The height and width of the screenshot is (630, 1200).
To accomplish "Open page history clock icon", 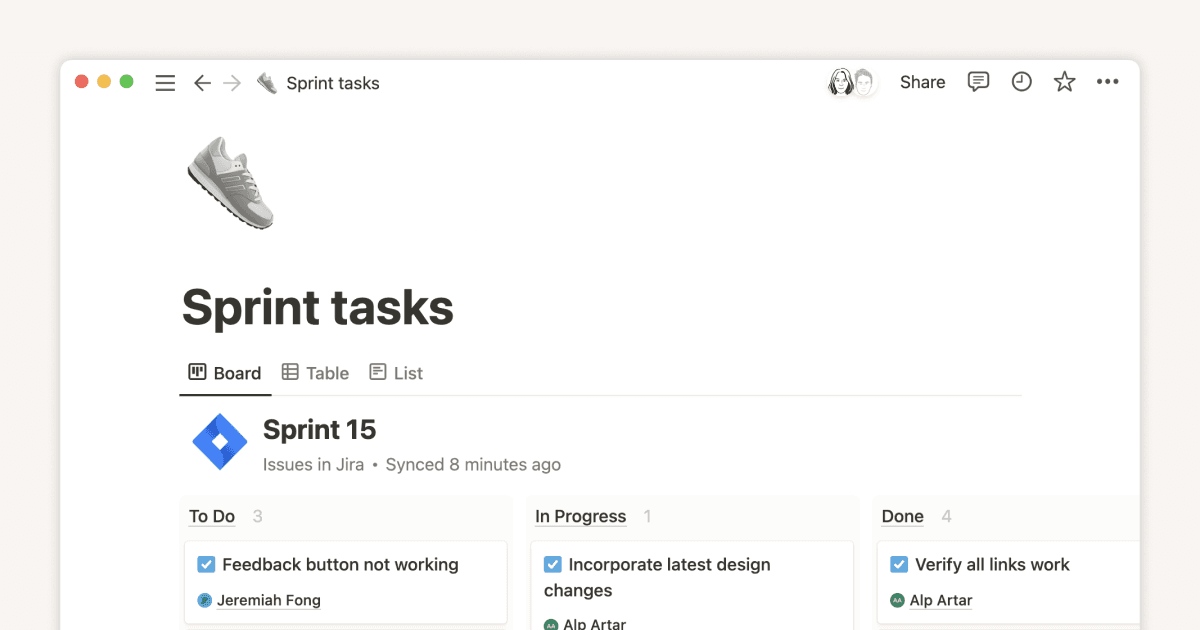I will 1021,82.
